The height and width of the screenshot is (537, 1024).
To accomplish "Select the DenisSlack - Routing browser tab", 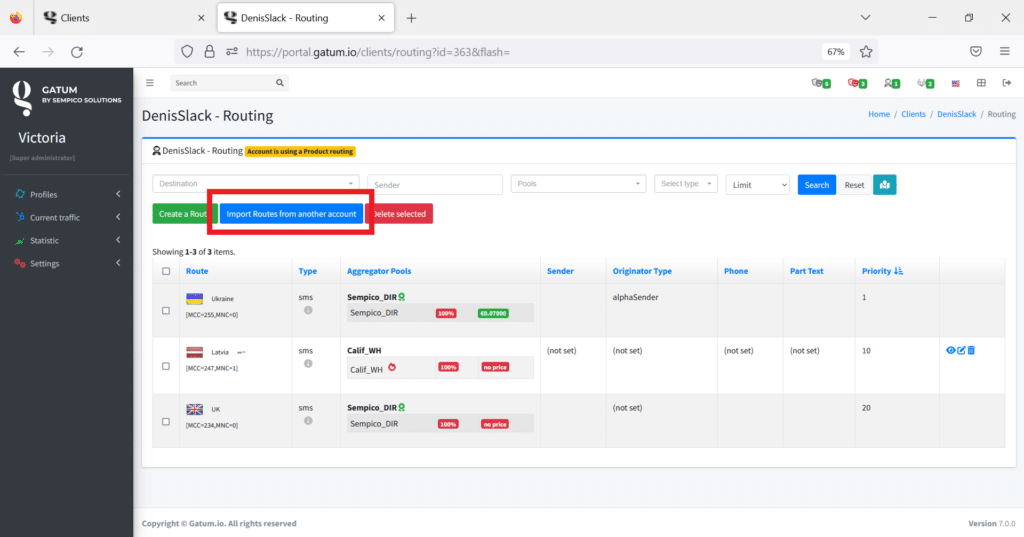I will [306, 18].
